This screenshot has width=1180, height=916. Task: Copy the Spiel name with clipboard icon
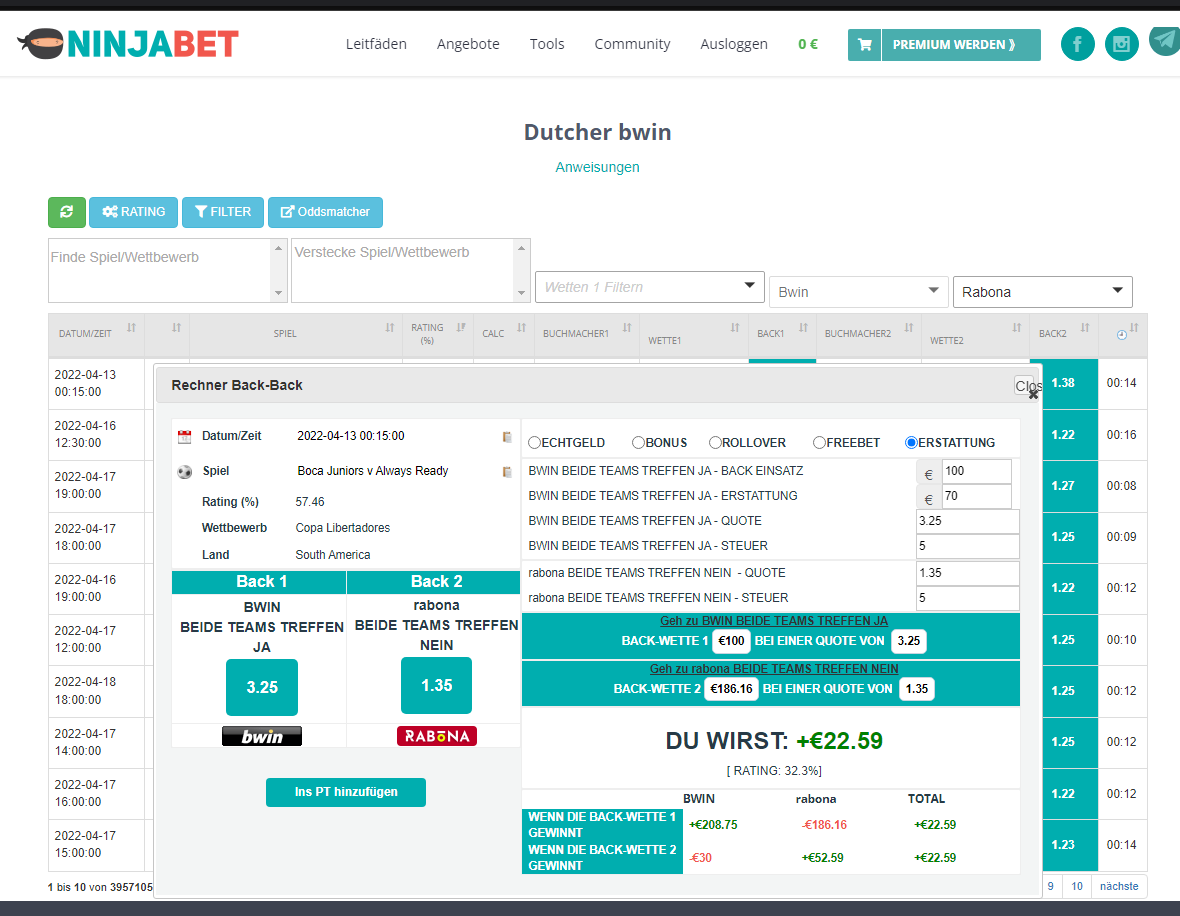pos(507,472)
